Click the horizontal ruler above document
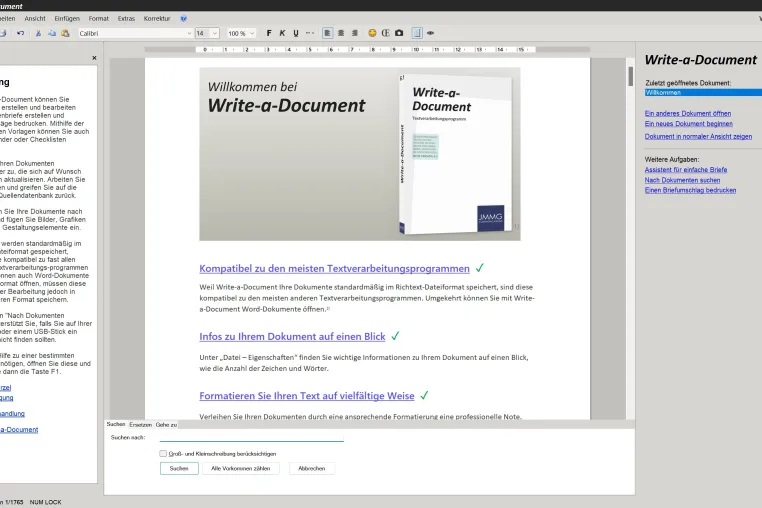Screen dimensions: 762x508 (367, 50)
